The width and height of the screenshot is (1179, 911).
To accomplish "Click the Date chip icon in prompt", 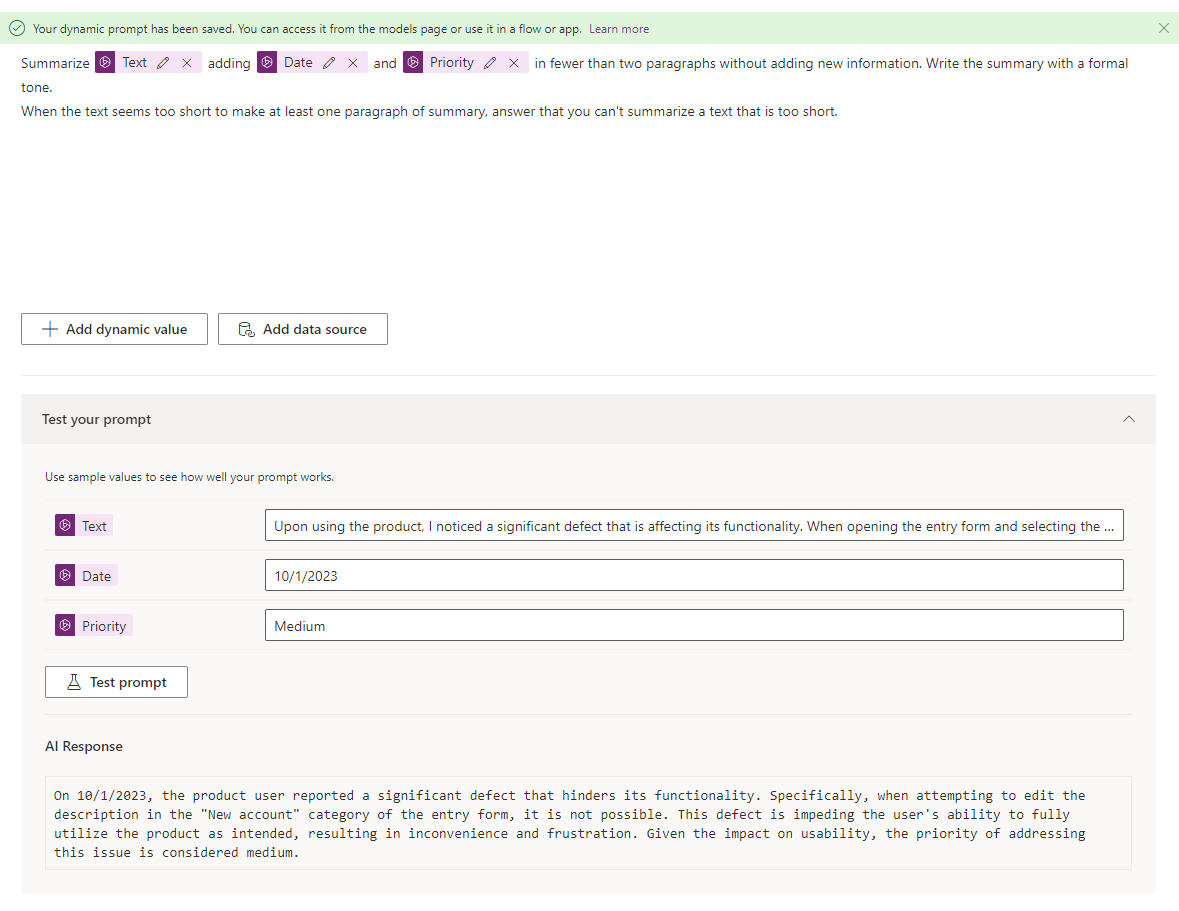I will click(x=267, y=62).
